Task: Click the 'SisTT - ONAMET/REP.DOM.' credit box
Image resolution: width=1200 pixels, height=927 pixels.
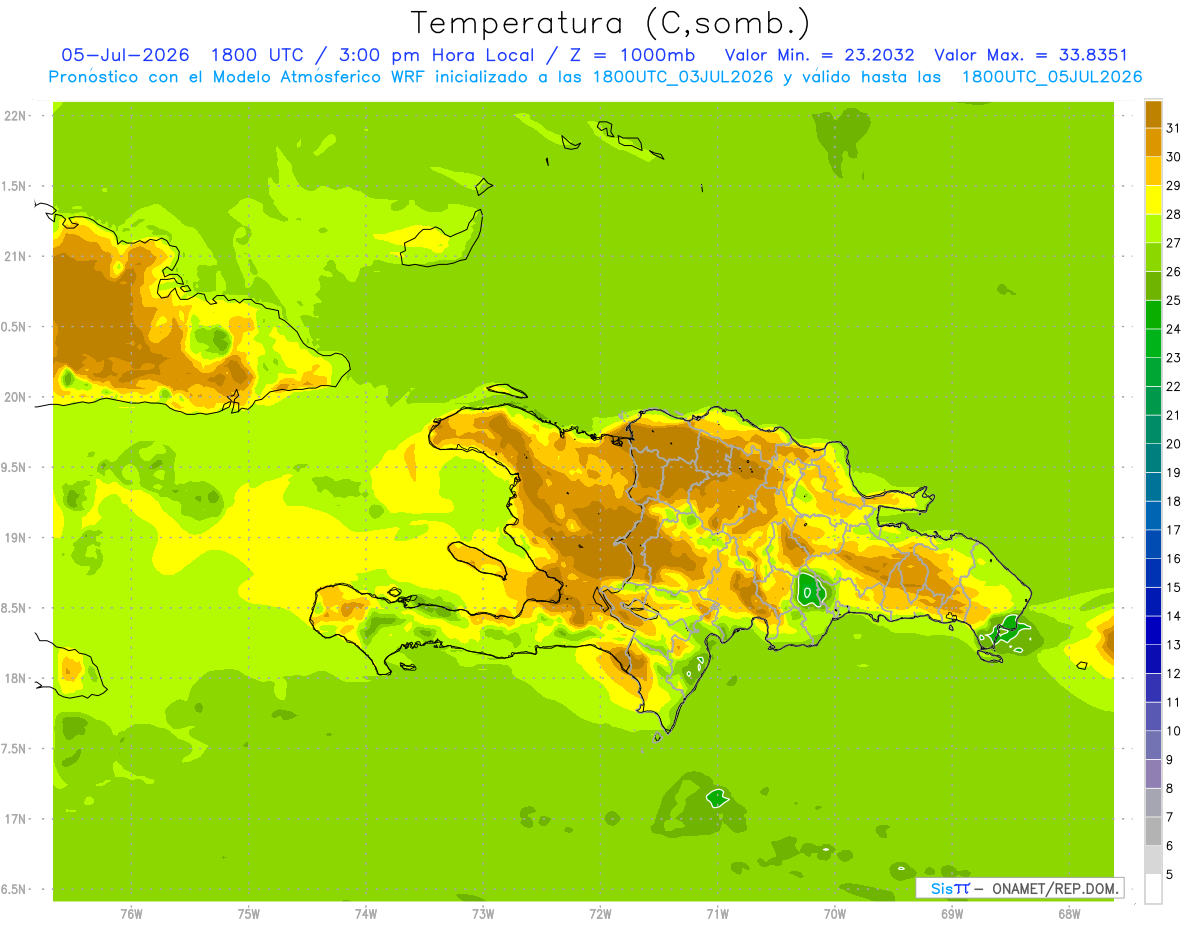Action: 1020,888
